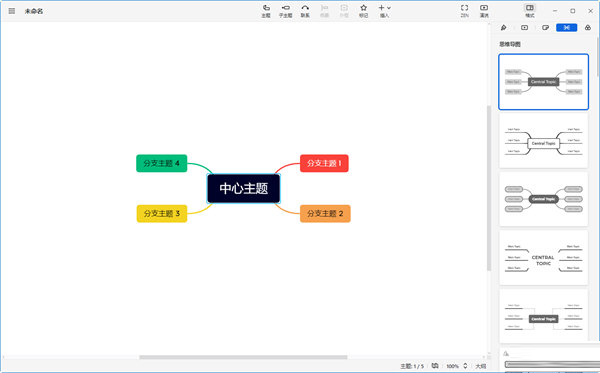Viewport: 600px width, 373px height.
Task: Select the highlighted structure tab in format panel
Action: 567,28
